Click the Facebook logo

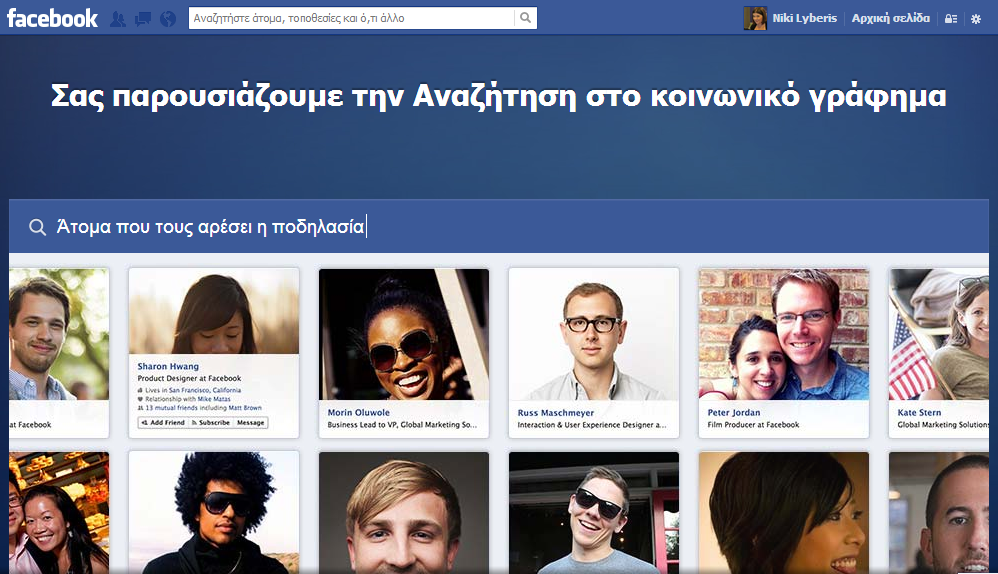click(x=52, y=18)
